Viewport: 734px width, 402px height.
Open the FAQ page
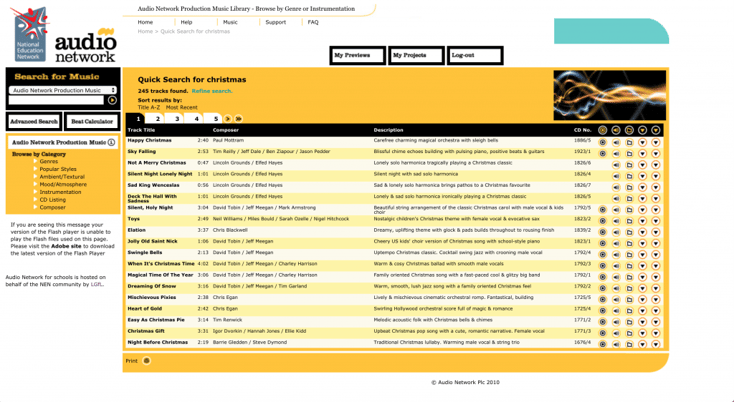(313, 22)
